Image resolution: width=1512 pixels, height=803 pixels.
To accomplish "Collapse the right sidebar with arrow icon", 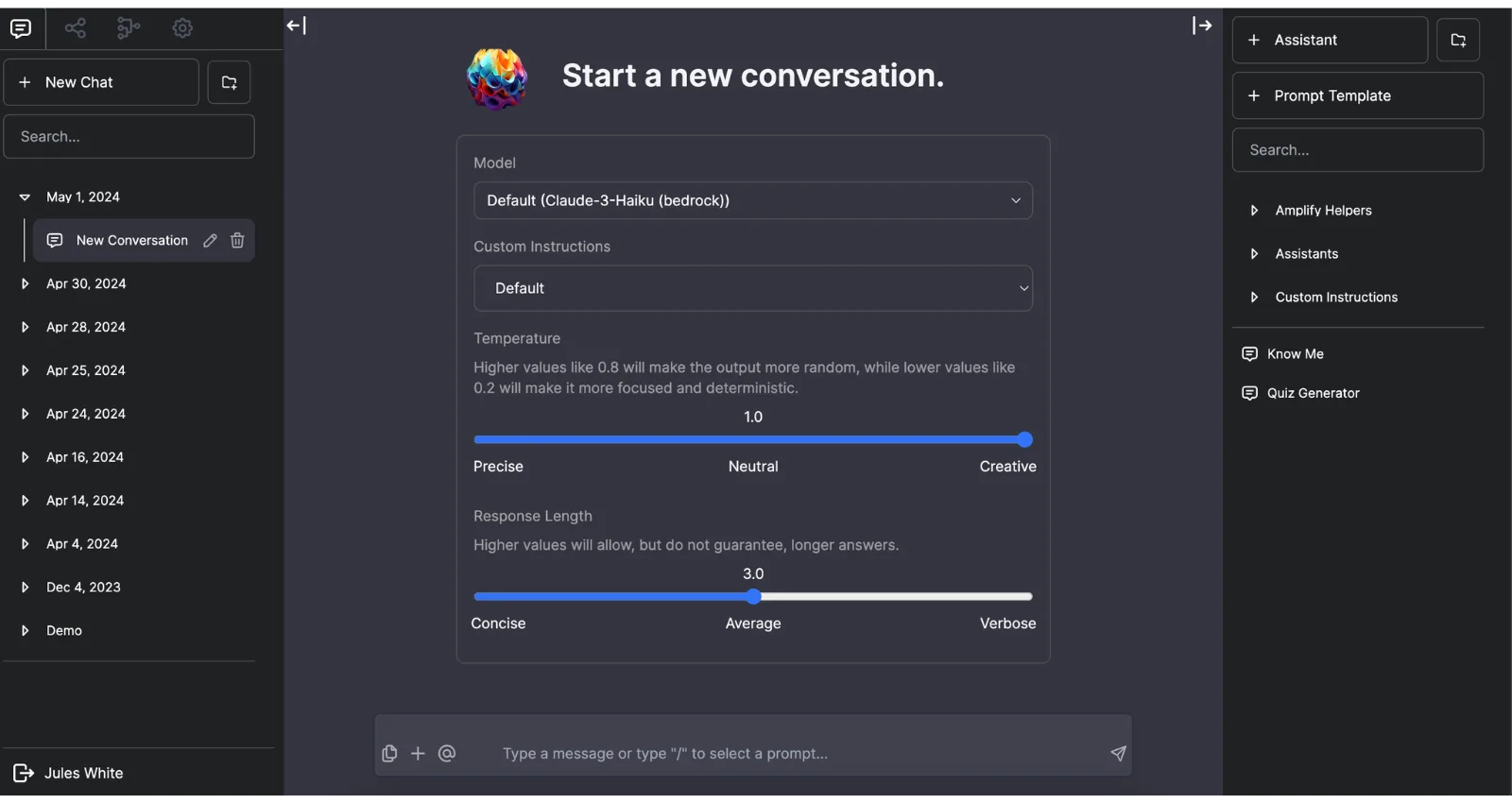I will [1202, 26].
